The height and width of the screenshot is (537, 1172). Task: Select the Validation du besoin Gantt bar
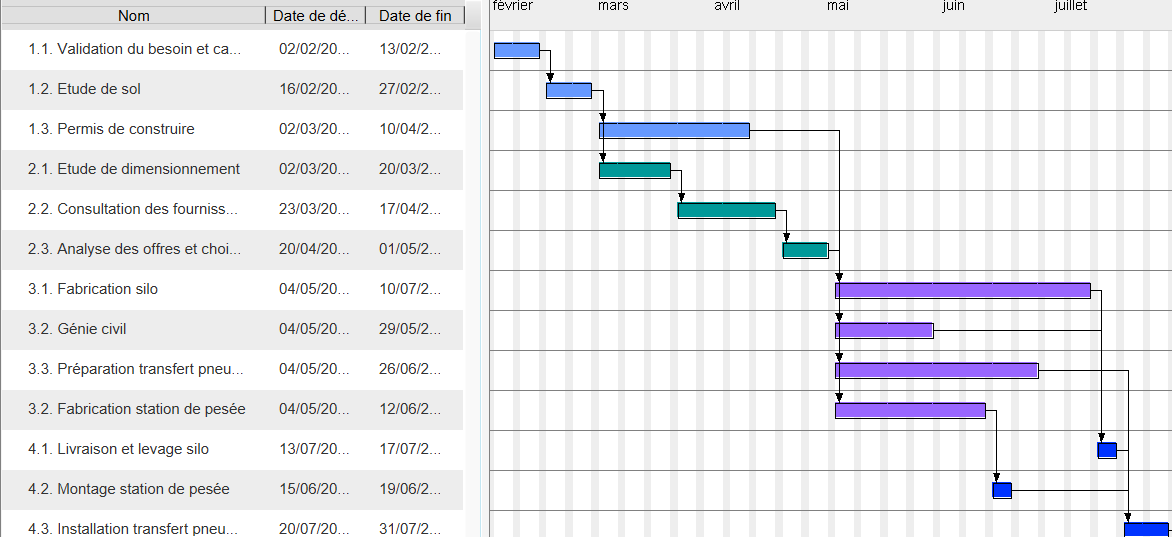[516, 51]
